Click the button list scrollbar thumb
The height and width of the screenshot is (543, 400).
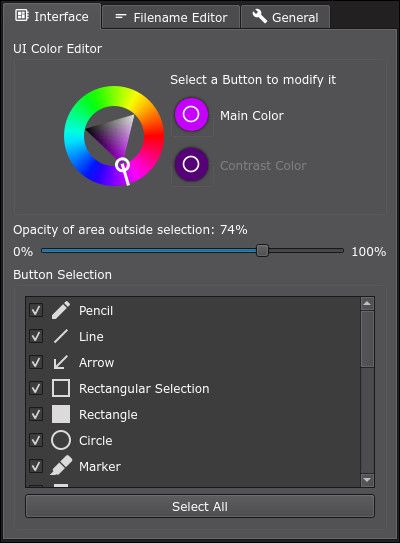coord(367,339)
